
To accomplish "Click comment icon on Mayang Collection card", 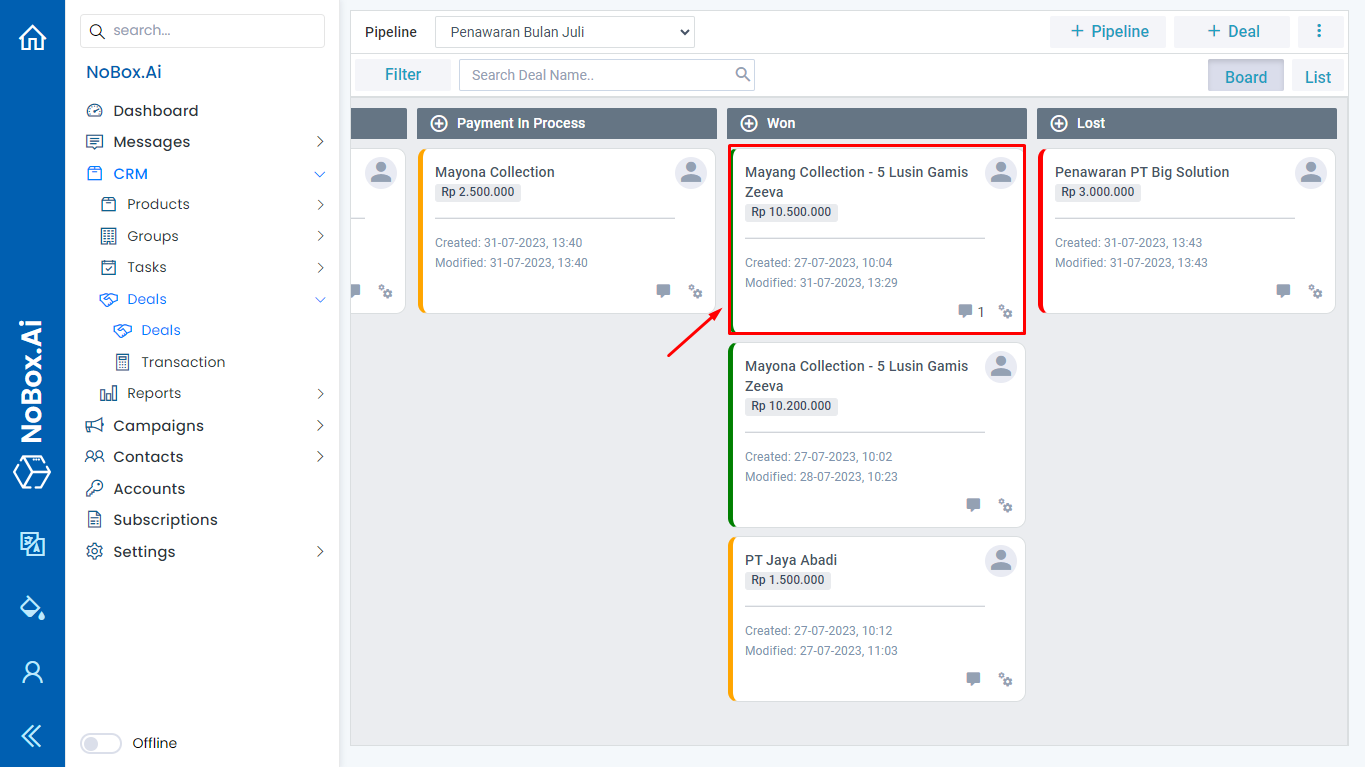I will pos(965,311).
